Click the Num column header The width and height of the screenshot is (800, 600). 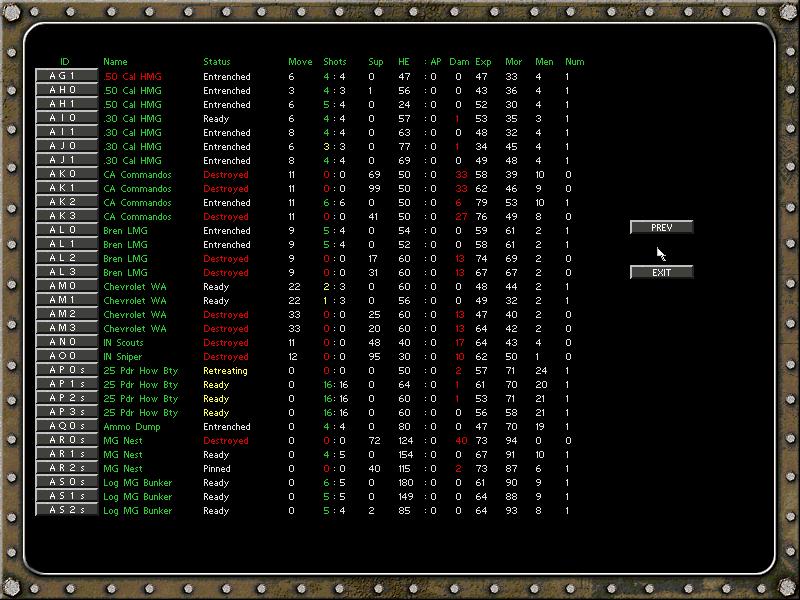(574, 62)
